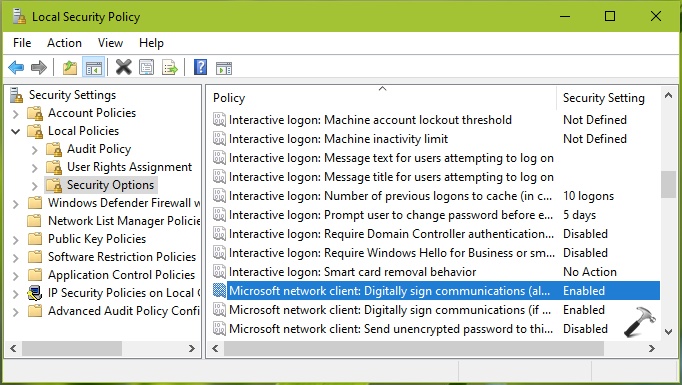Viewport: 682px width, 385px height.
Task: Select Digitally sign communications (always) policy
Action: (x=435, y=291)
